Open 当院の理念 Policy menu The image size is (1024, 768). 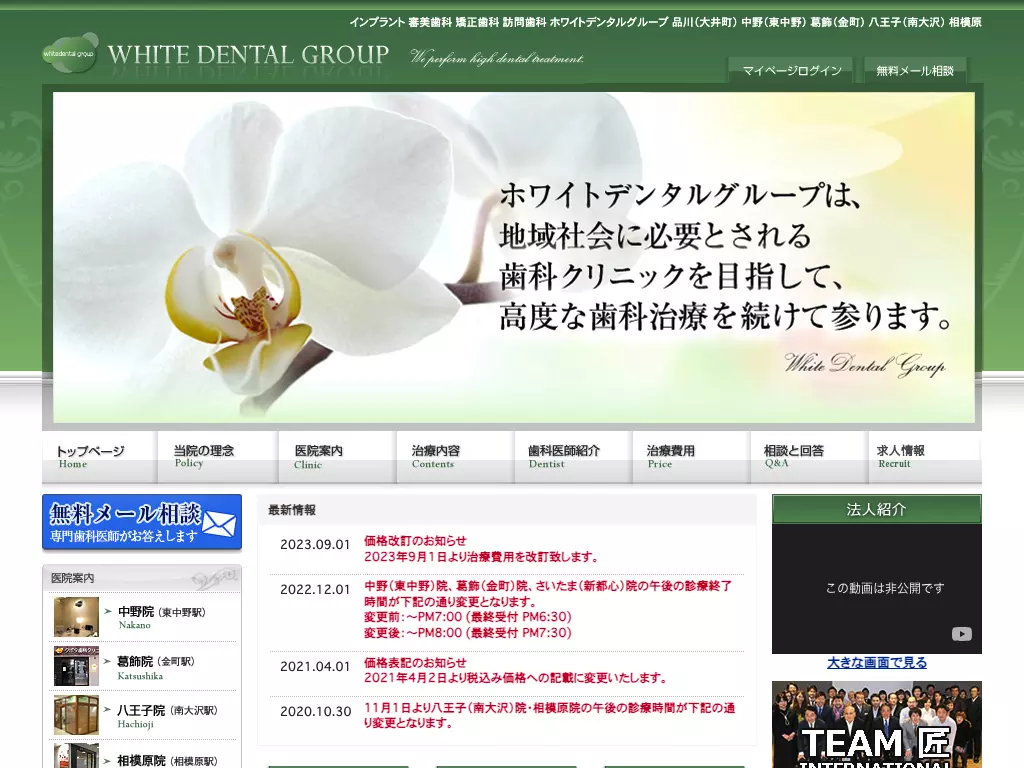coord(218,457)
